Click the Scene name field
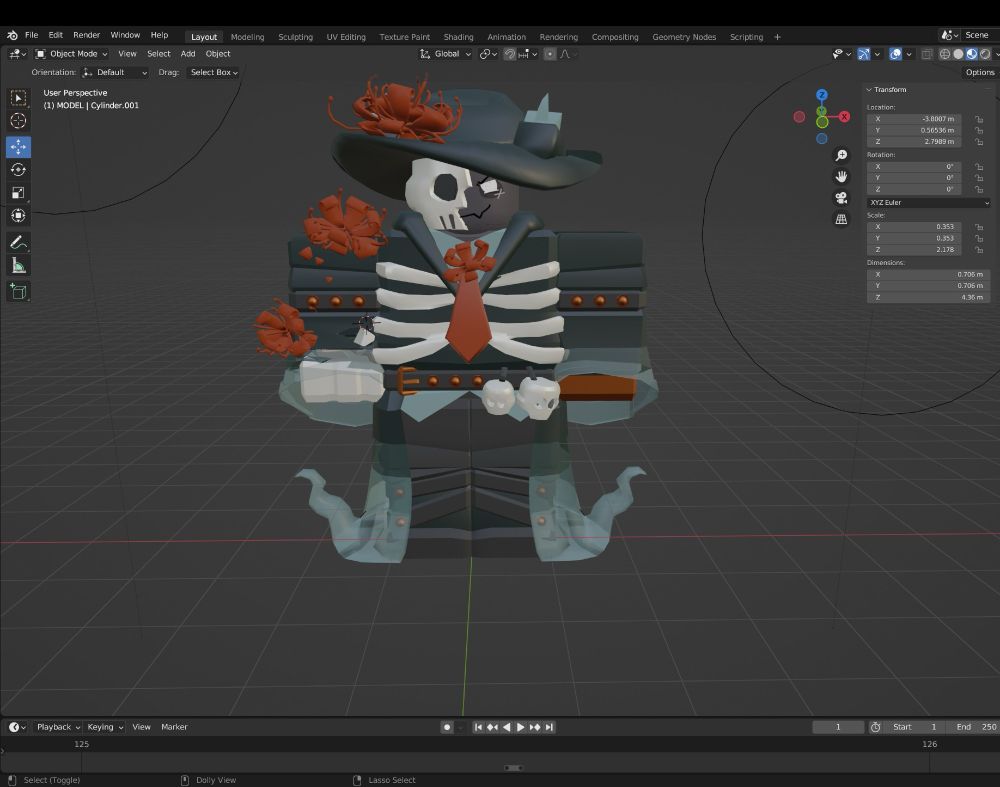Image resolution: width=1000 pixels, height=787 pixels. click(x=976, y=35)
